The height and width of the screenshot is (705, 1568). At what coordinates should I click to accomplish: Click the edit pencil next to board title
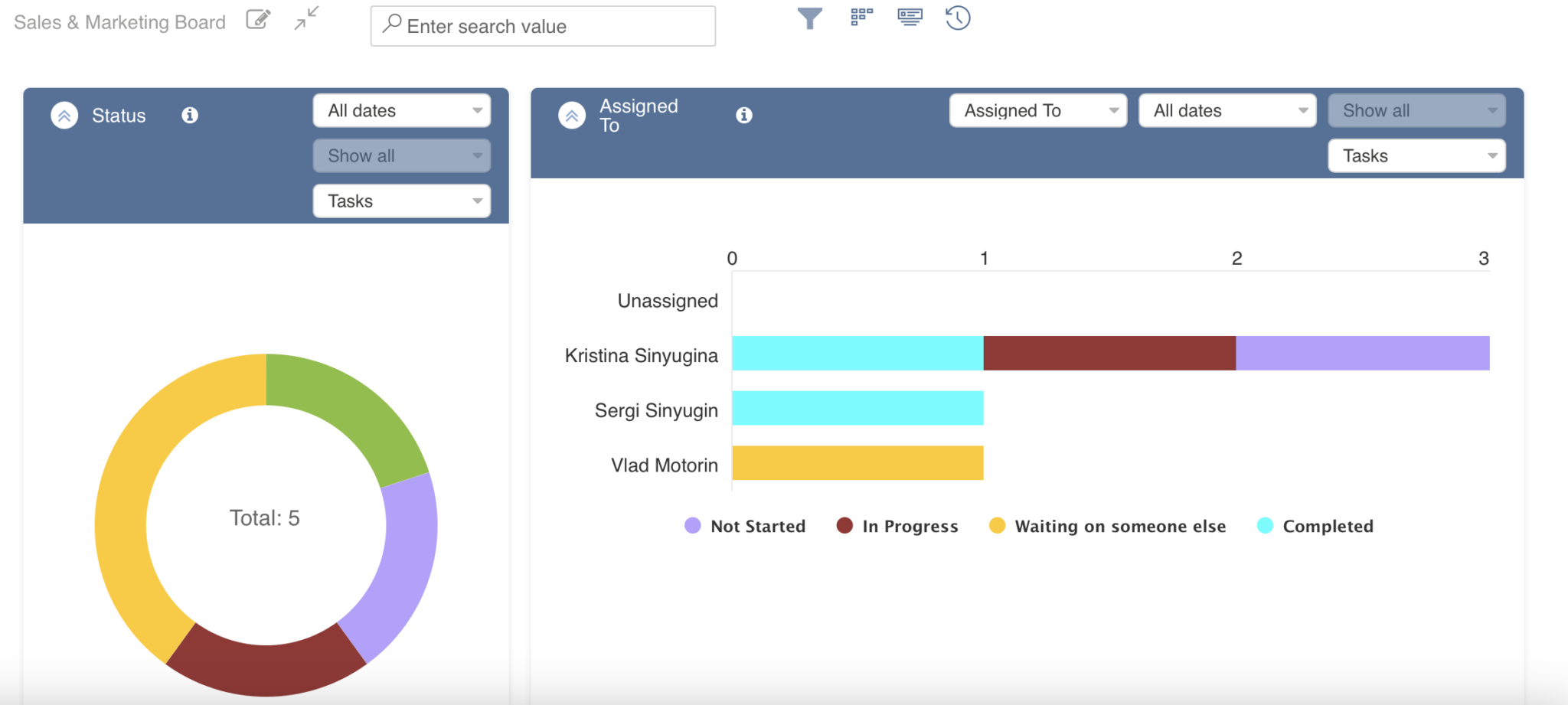(258, 19)
